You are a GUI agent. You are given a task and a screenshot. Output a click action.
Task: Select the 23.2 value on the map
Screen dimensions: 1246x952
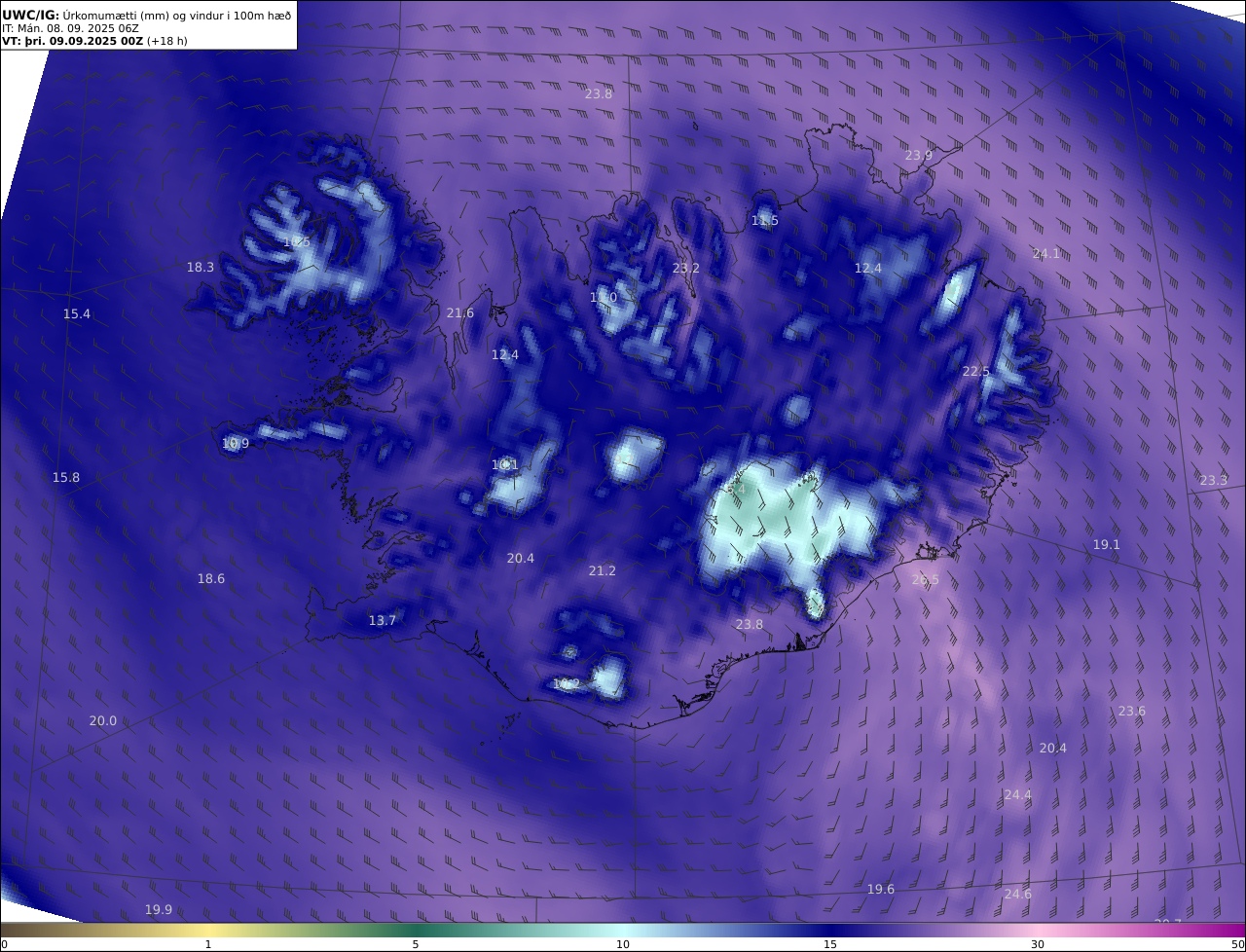pos(686,269)
